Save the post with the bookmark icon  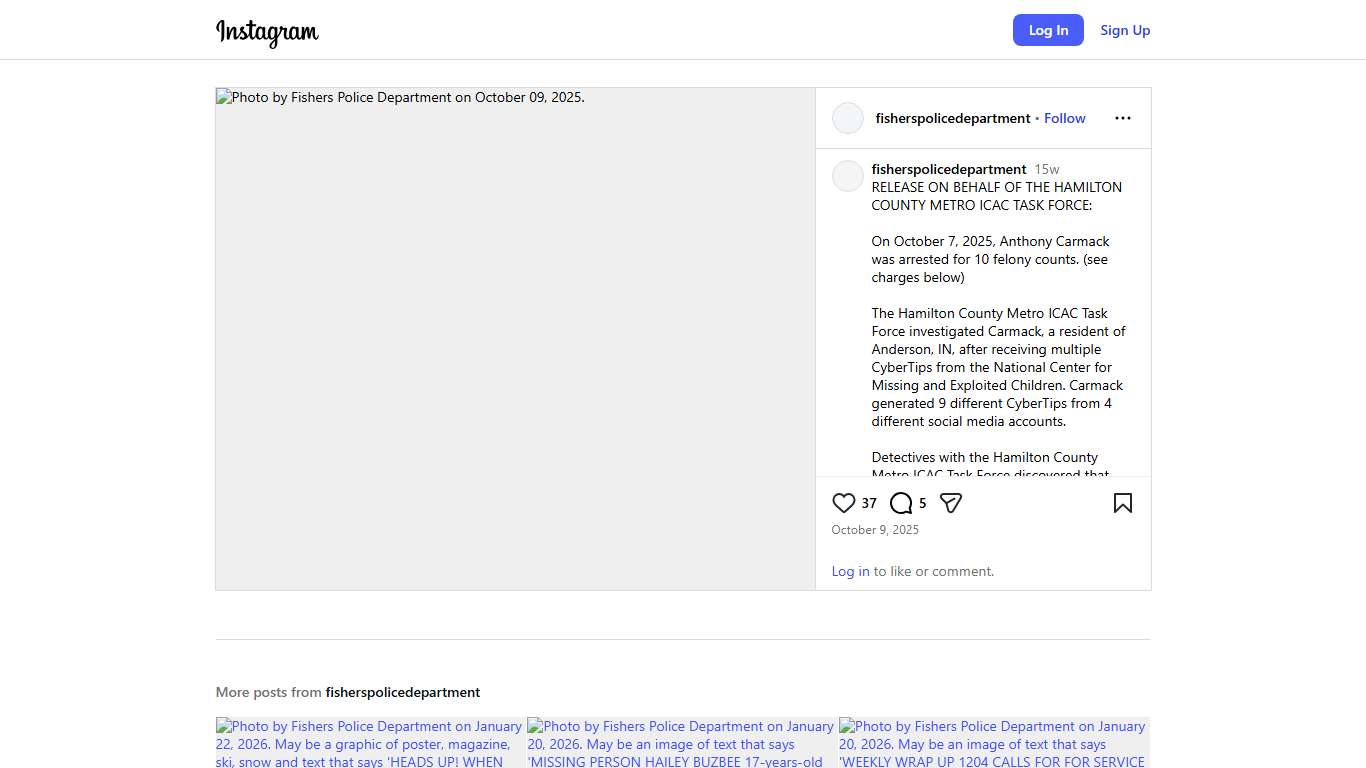click(x=1123, y=503)
